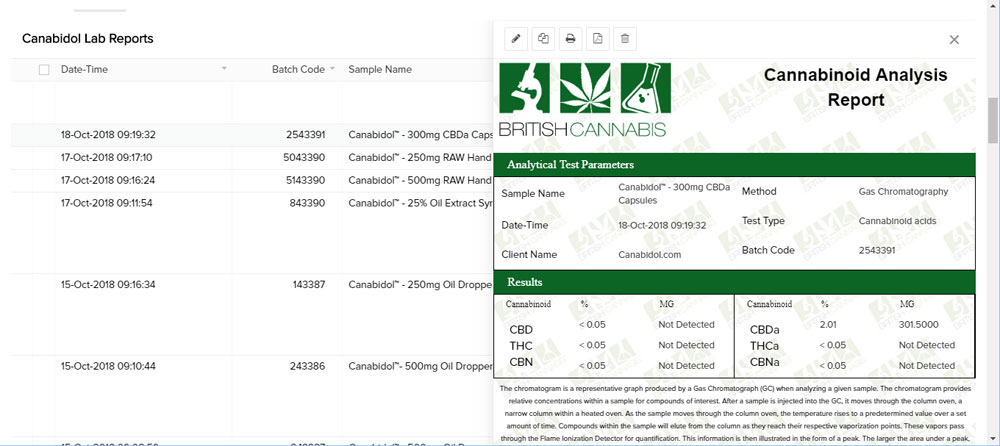Export report as PDF icon

pyautogui.click(x=598, y=39)
